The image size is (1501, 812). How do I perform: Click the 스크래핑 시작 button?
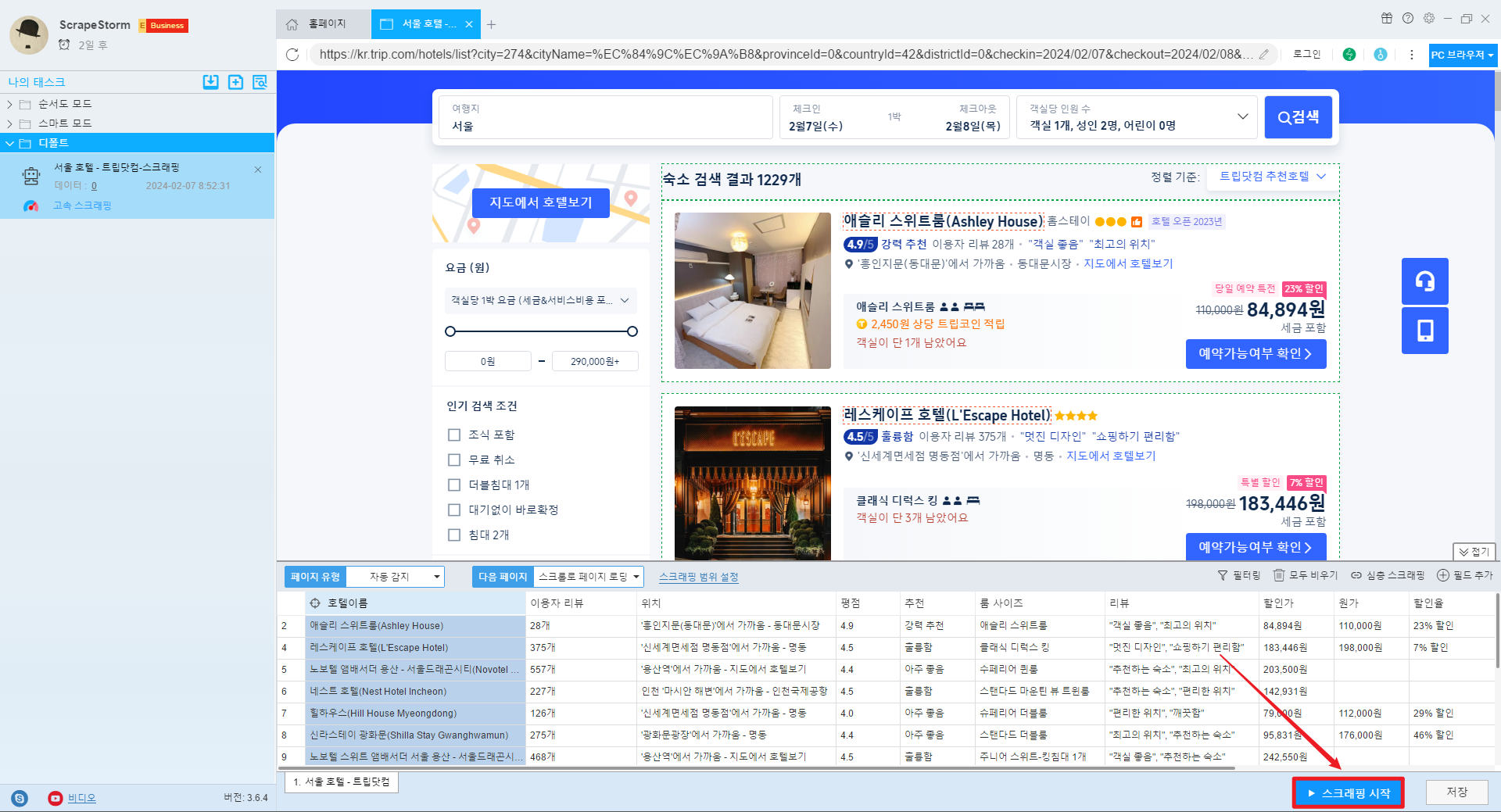[1349, 793]
